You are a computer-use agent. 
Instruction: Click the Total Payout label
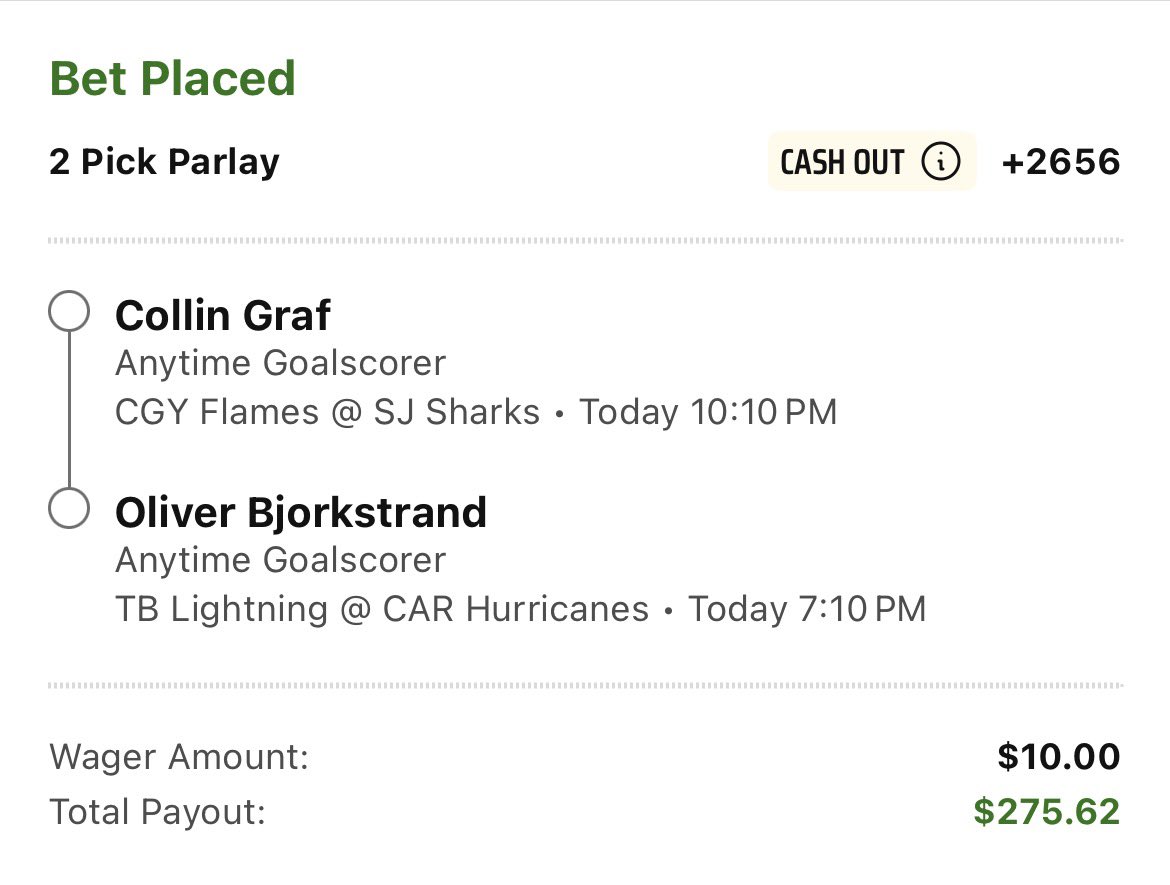tap(157, 812)
